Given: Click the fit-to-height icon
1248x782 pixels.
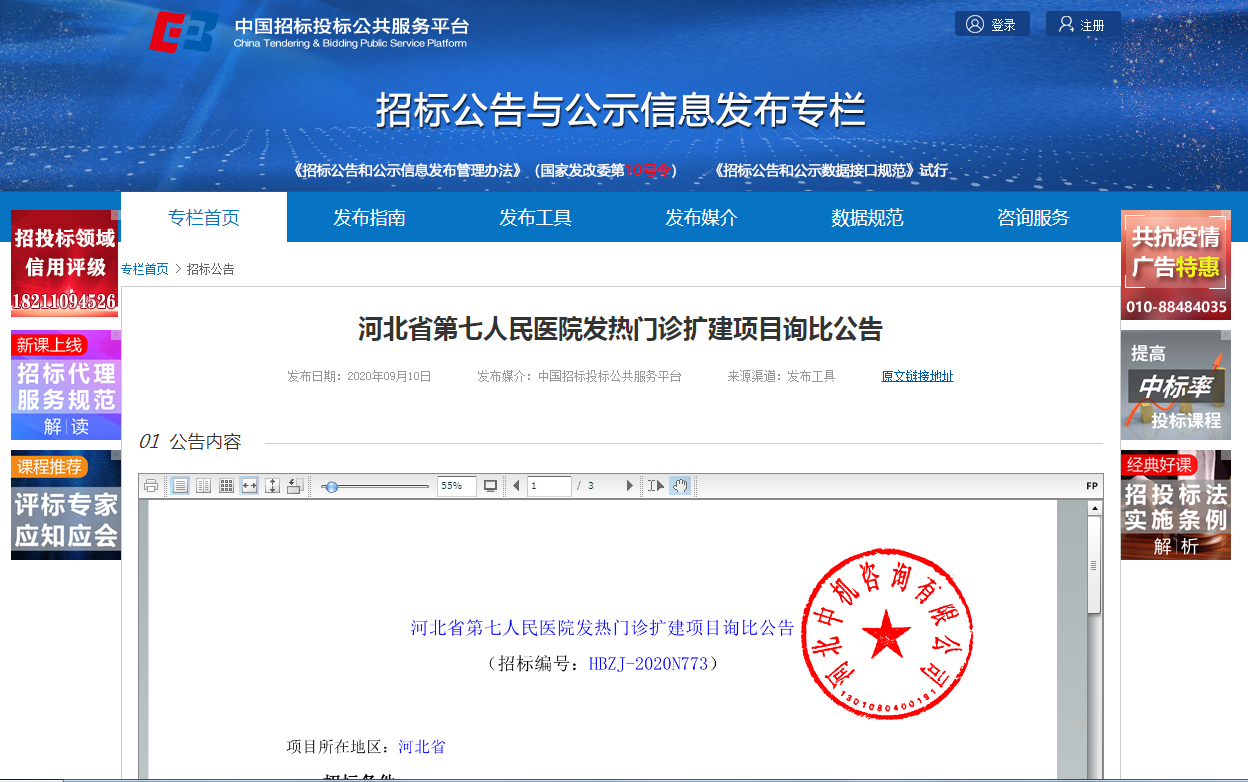Looking at the screenshot, I should [272, 486].
